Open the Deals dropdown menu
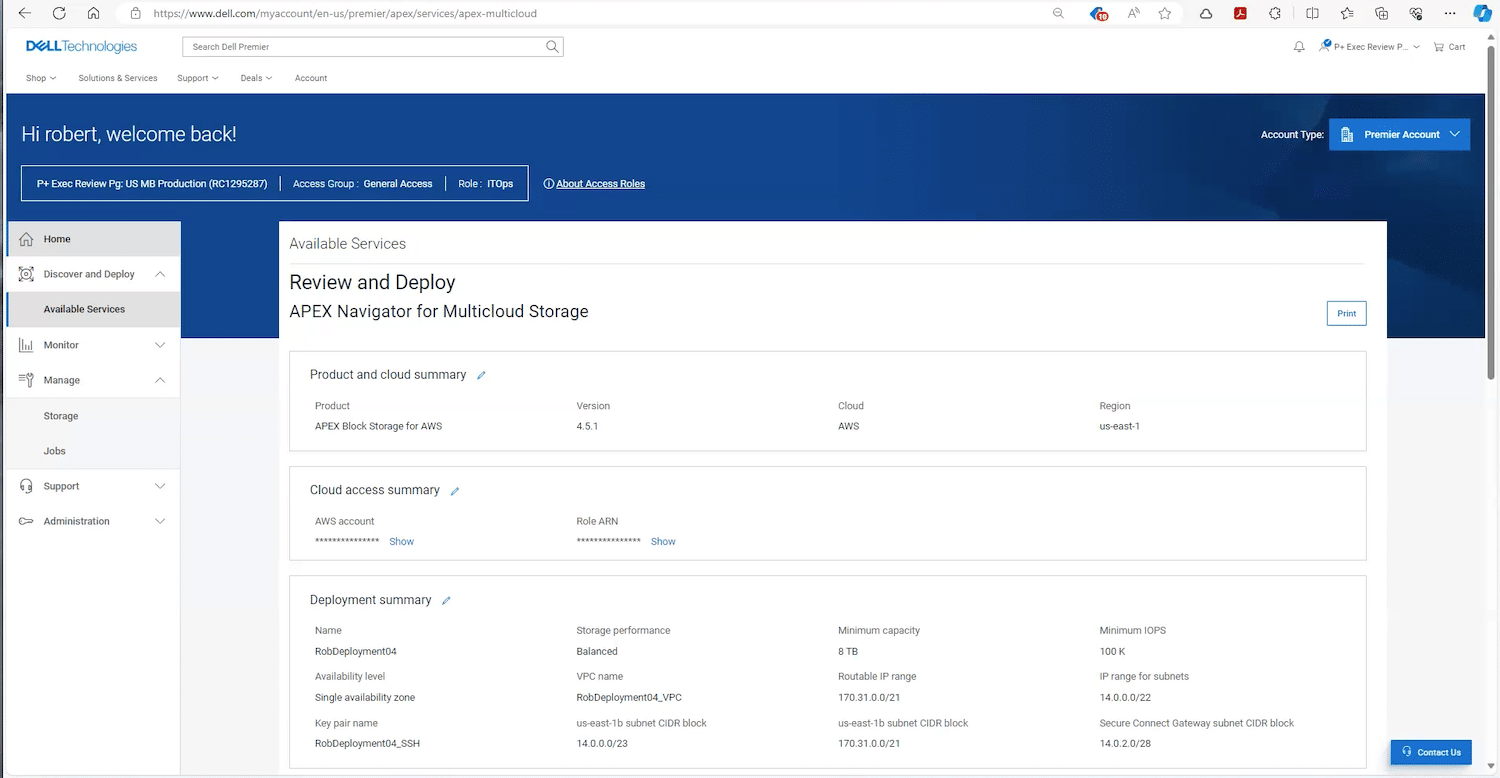 point(256,78)
